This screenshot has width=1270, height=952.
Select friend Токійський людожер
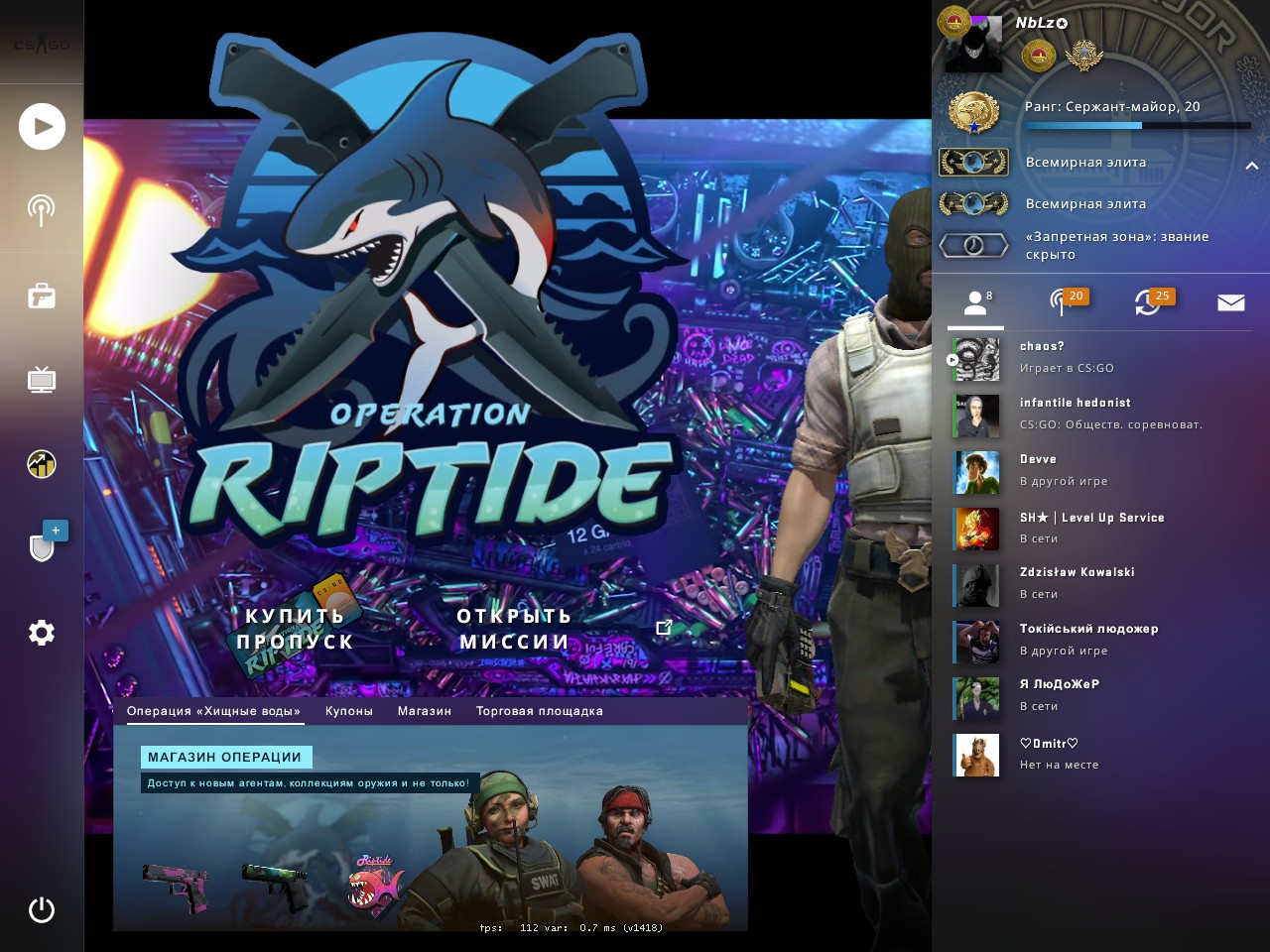(x=1100, y=641)
